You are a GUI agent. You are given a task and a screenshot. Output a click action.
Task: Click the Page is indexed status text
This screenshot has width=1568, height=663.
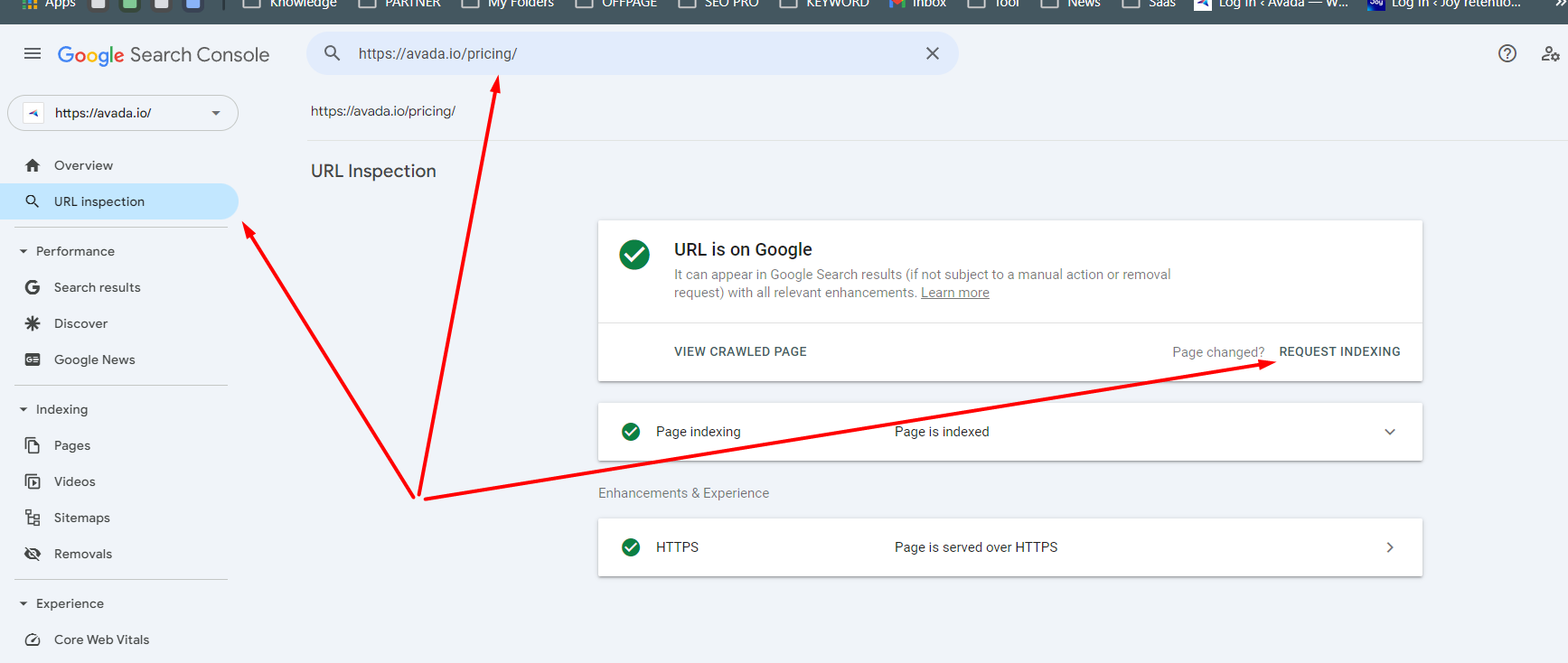pyautogui.click(x=942, y=432)
